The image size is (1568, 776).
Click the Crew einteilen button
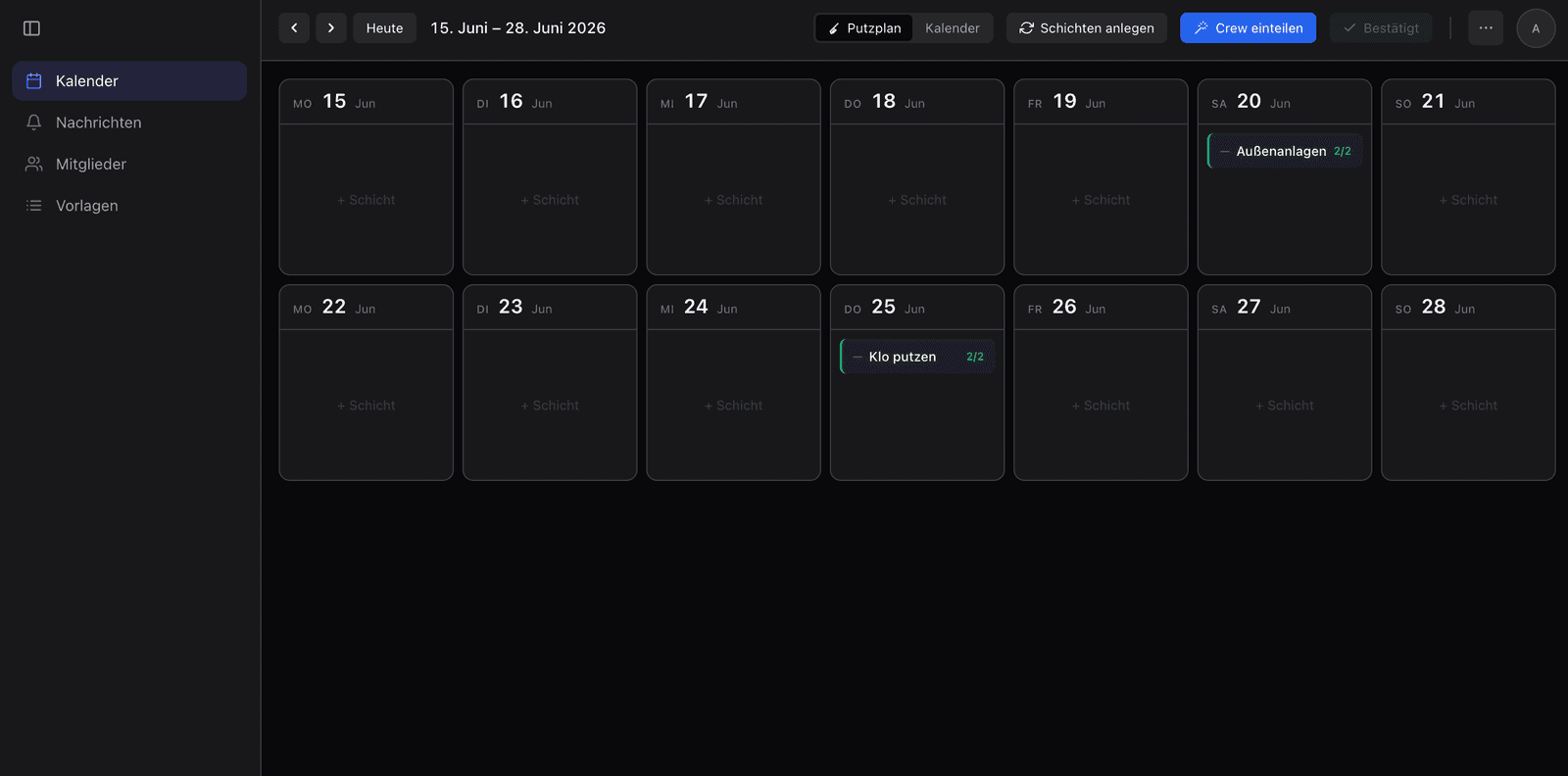[x=1248, y=28]
